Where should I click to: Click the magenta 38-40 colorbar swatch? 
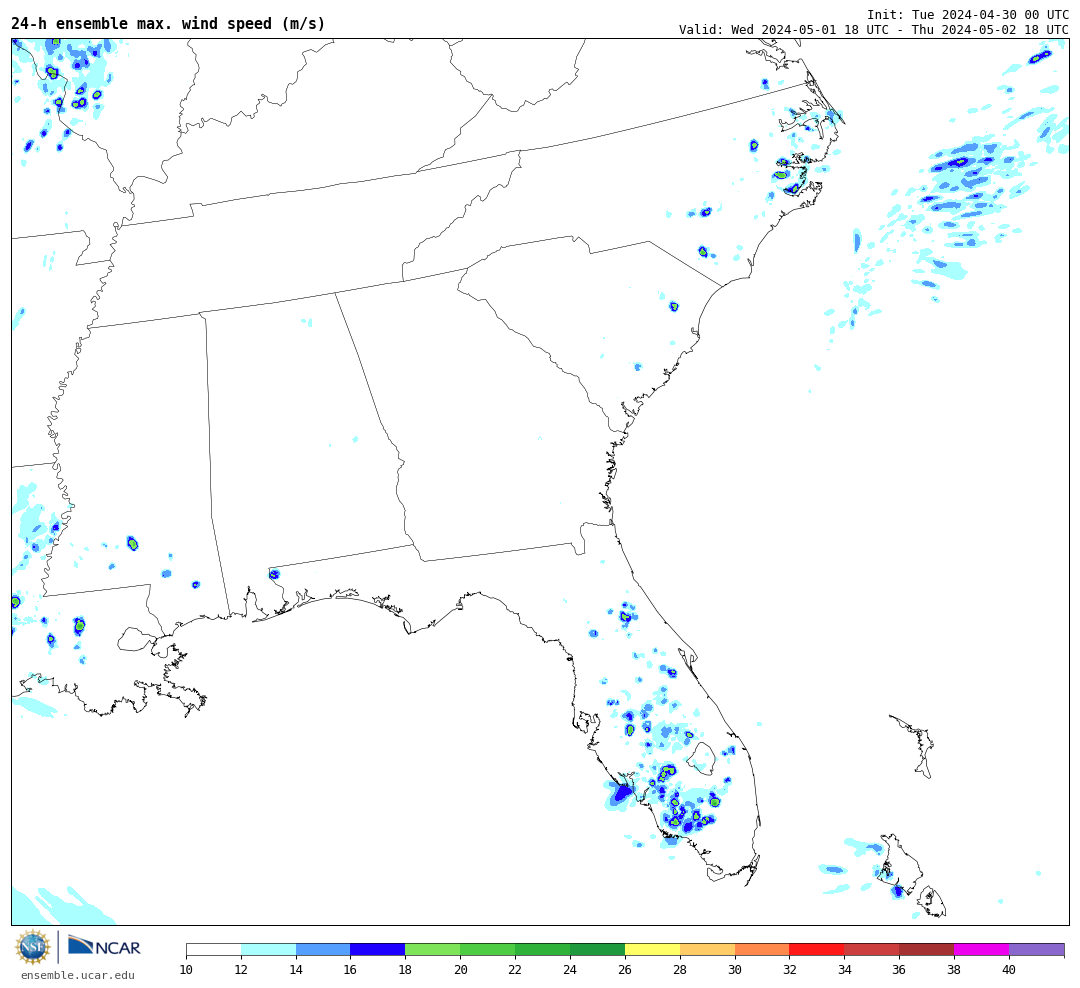tap(982, 950)
